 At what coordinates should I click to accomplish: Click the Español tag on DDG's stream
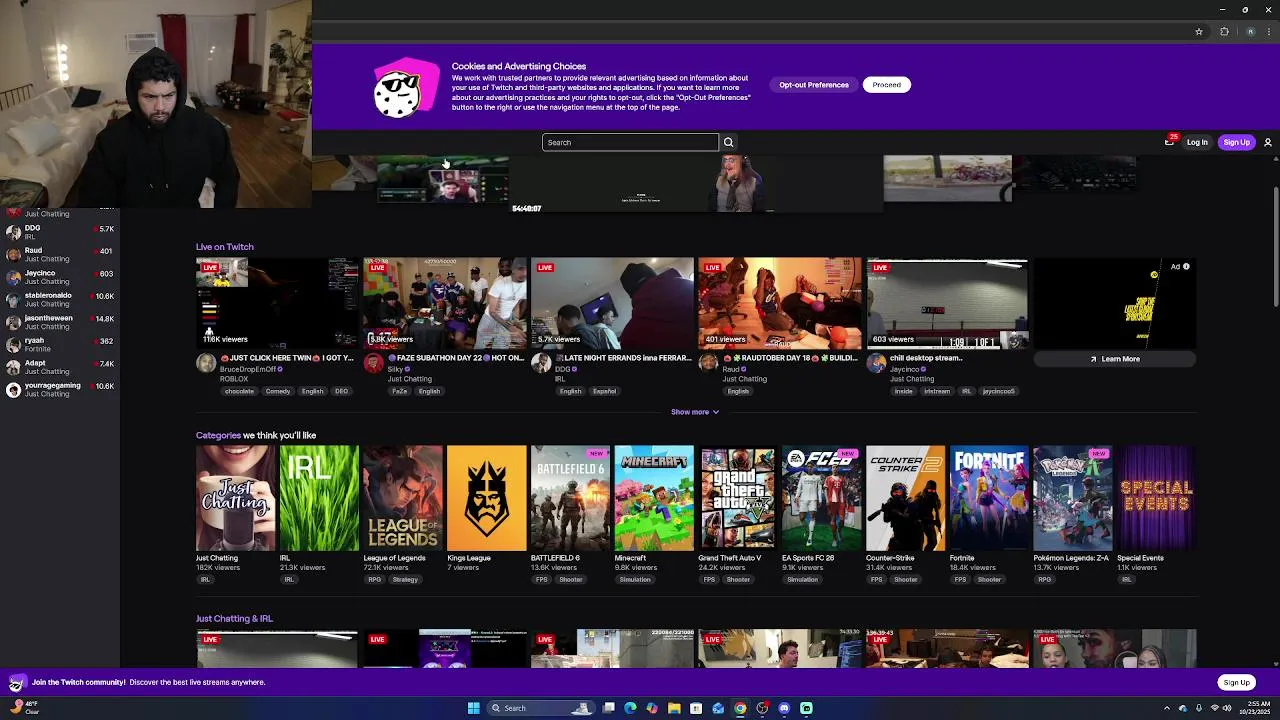pos(604,391)
